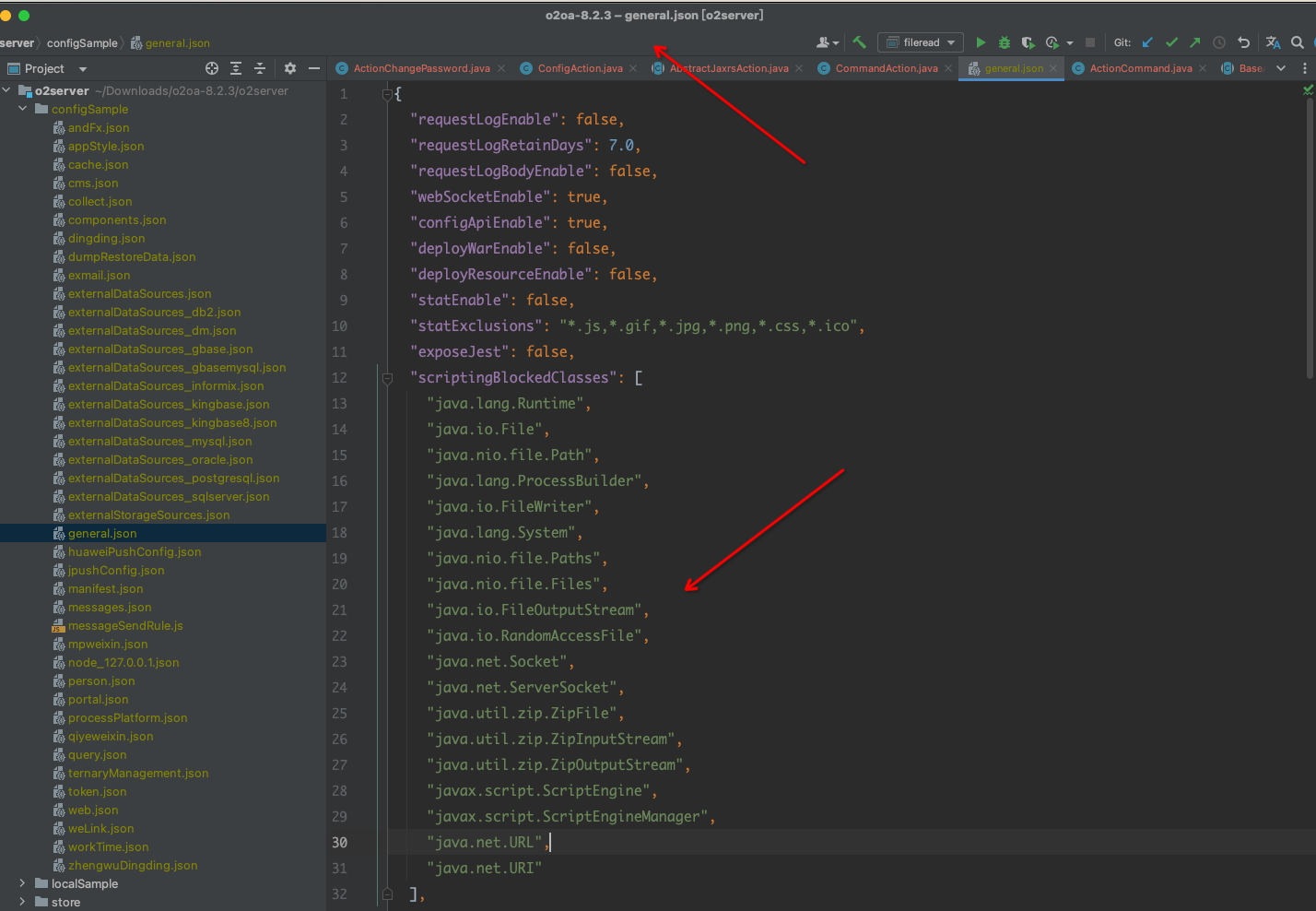The height and width of the screenshot is (911, 1316).
Task: Open web.json in project tree
Action: coord(92,810)
